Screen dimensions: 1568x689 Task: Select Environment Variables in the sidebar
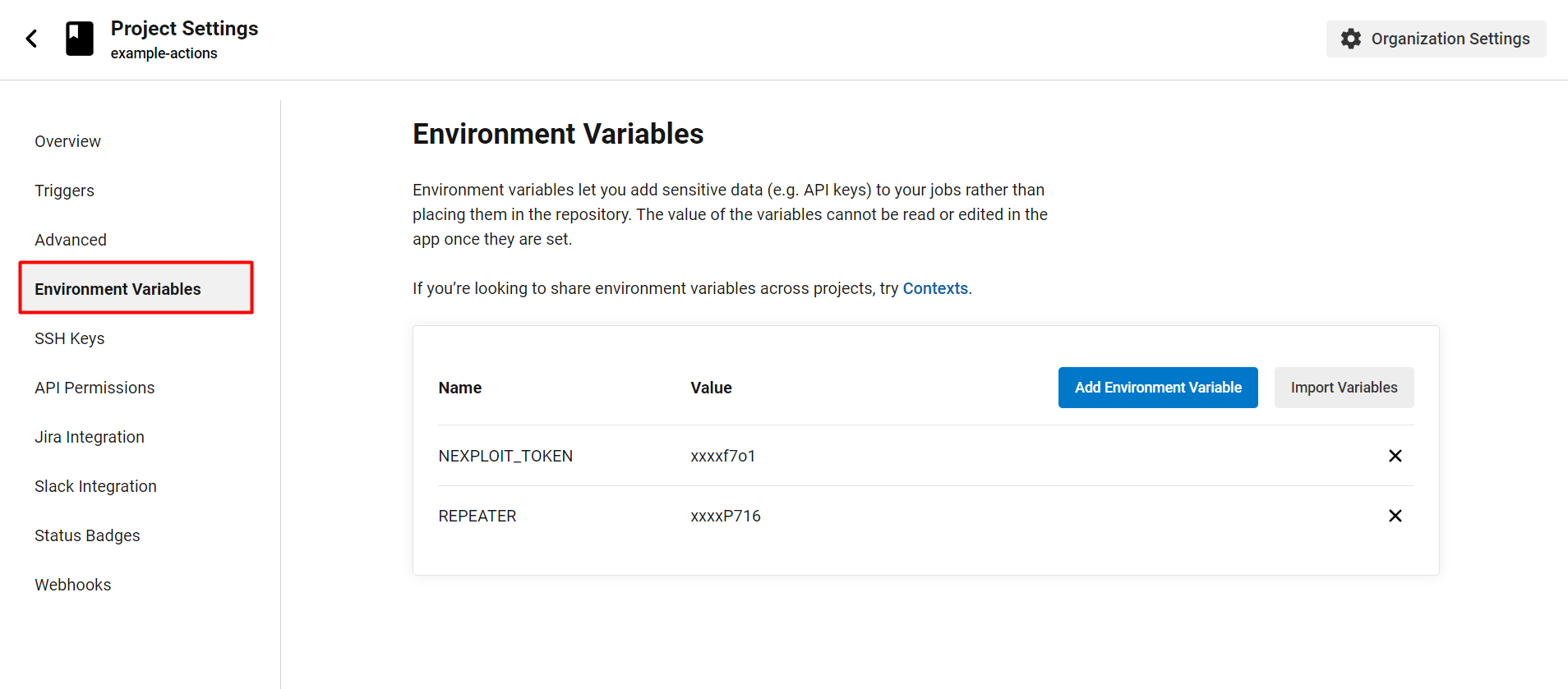136,288
